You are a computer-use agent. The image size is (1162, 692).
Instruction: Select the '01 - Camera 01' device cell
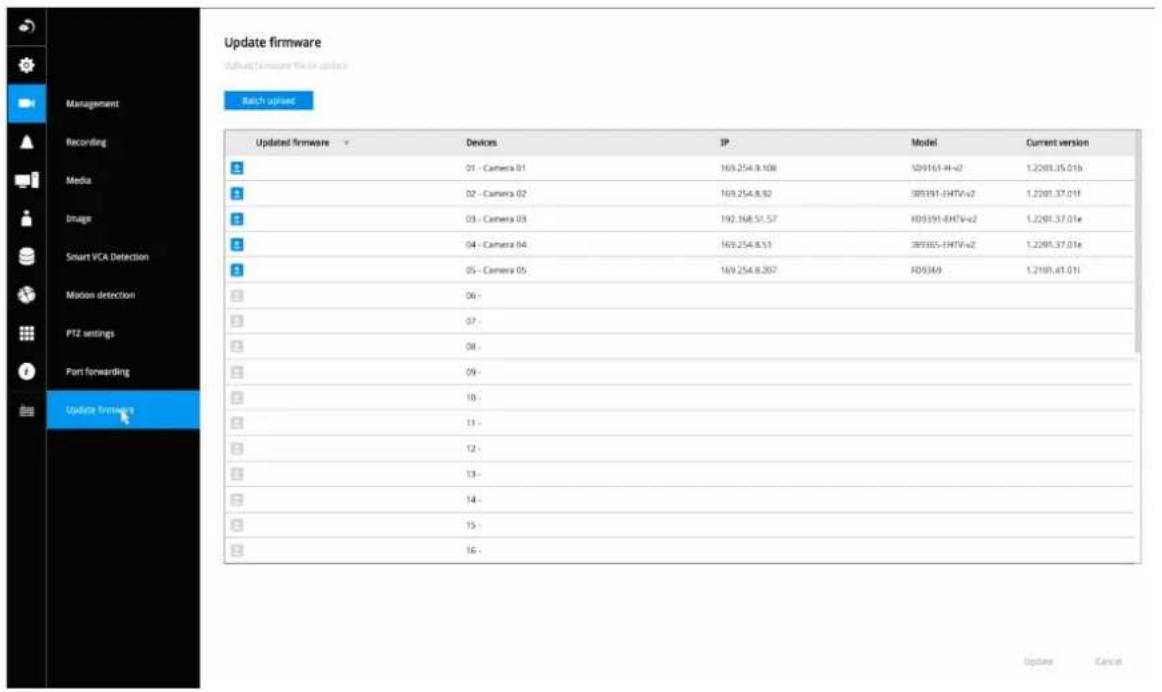tap(496, 168)
